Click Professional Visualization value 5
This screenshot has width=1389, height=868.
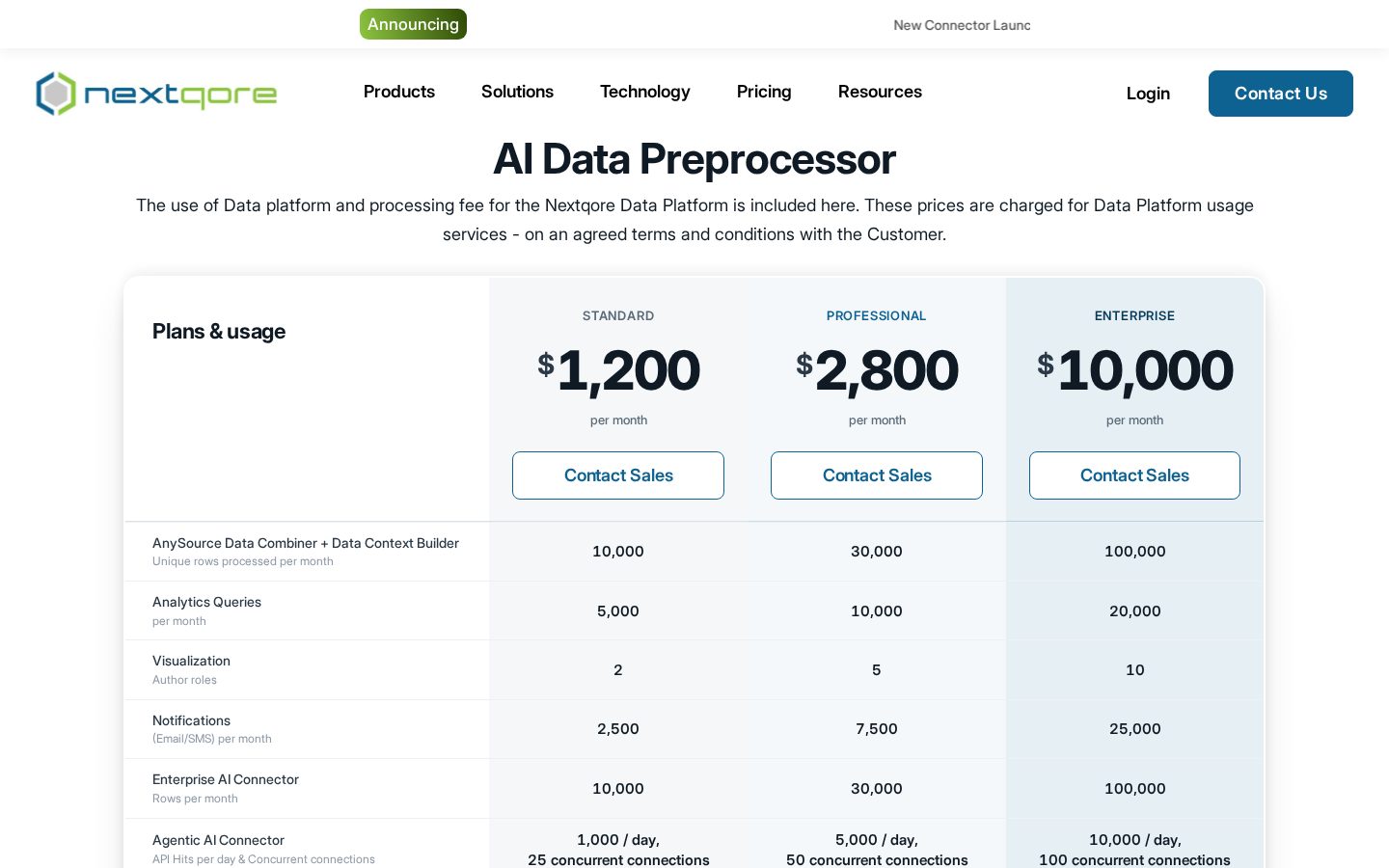click(877, 670)
